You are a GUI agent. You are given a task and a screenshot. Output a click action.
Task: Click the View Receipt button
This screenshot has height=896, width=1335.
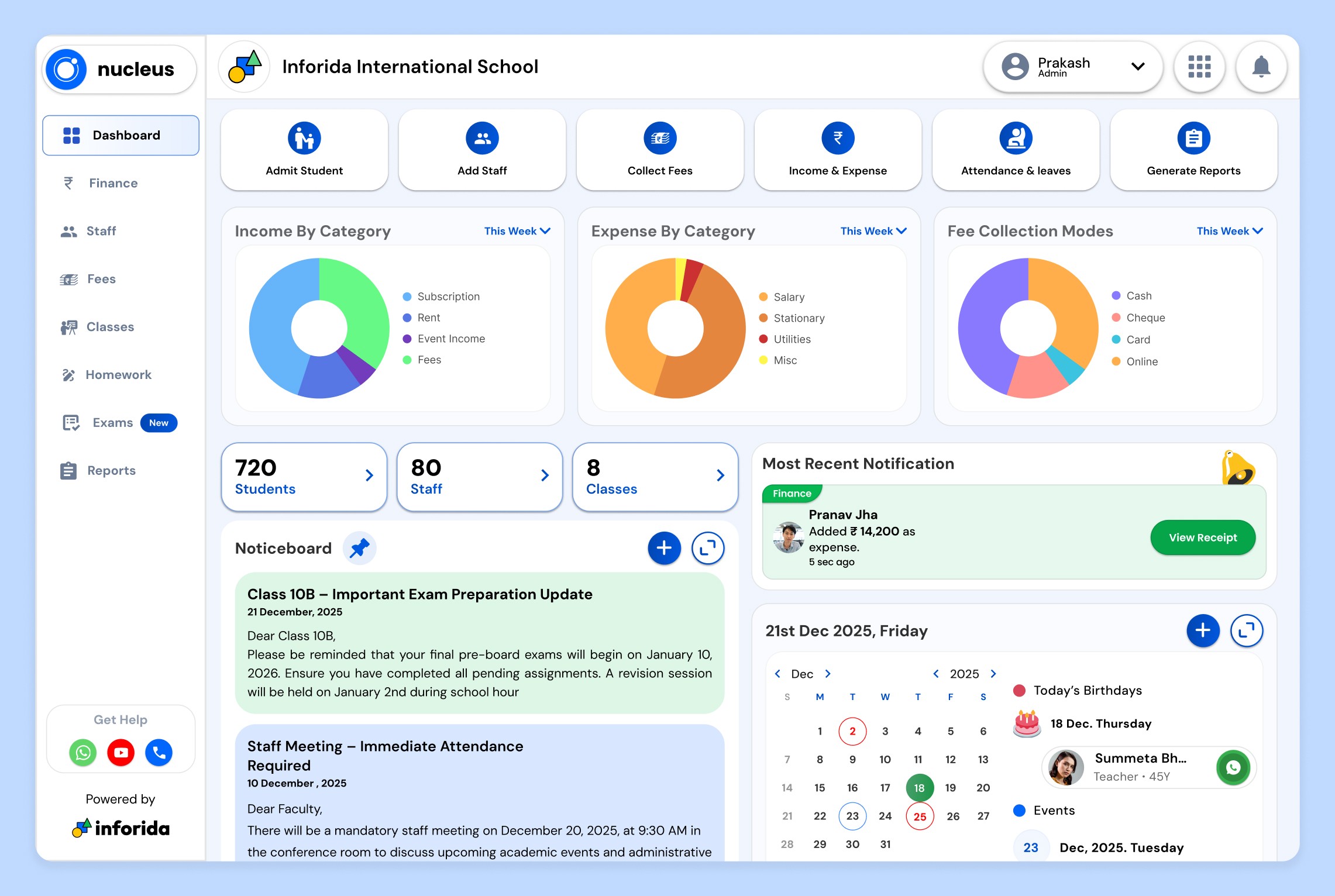coord(1202,537)
